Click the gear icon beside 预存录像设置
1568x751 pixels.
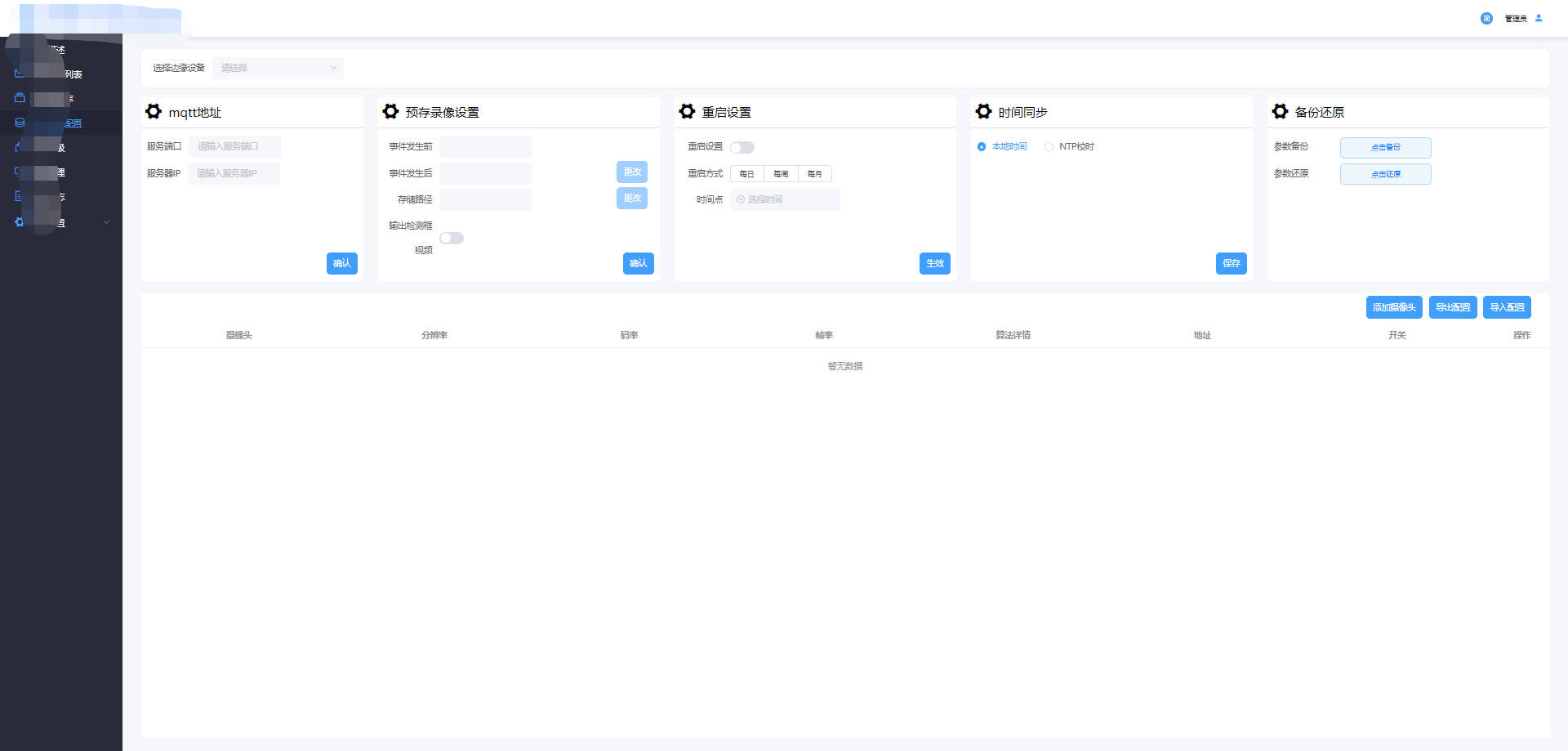391,111
